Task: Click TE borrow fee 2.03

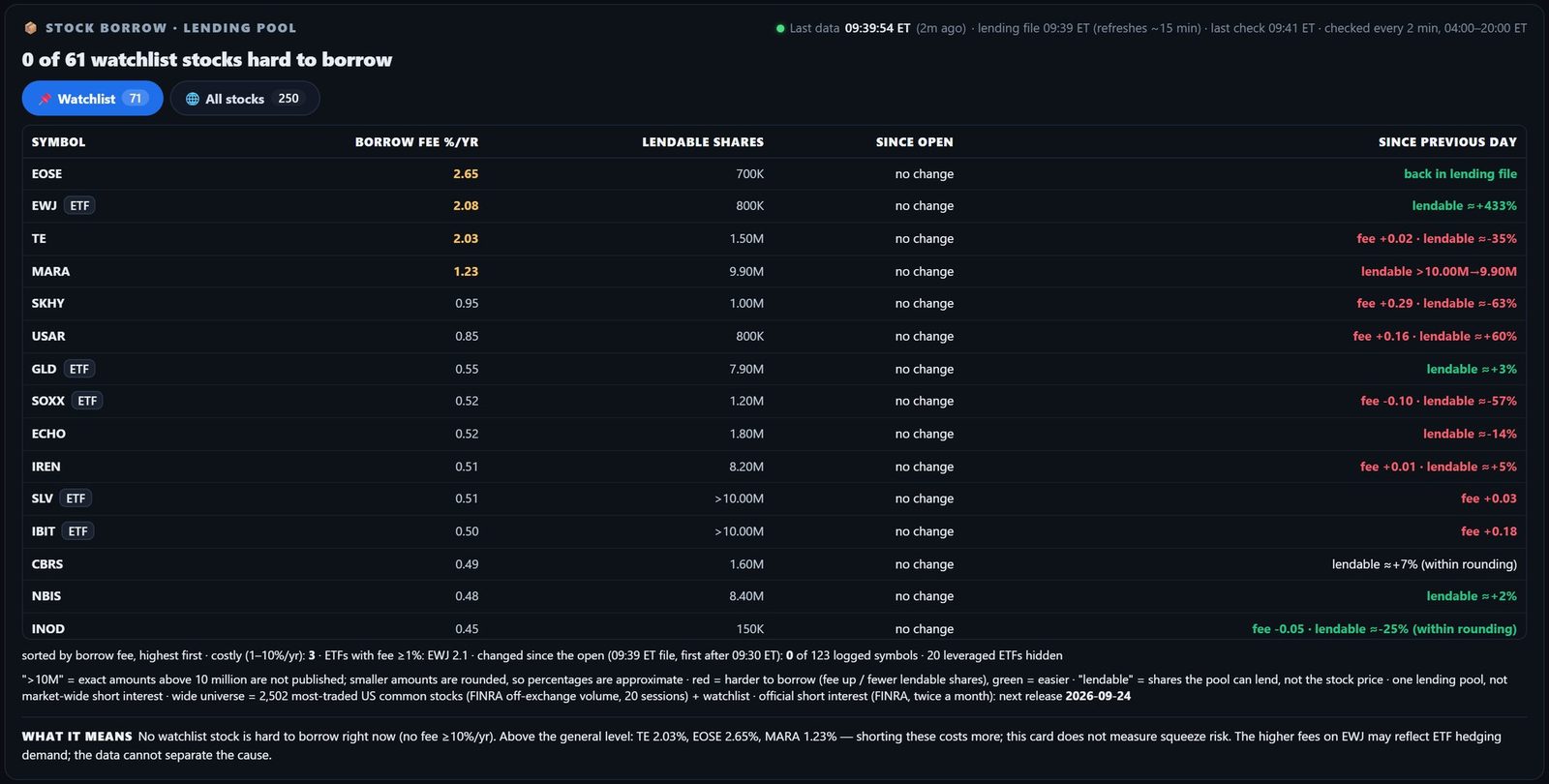Action: (x=466, y=239)
